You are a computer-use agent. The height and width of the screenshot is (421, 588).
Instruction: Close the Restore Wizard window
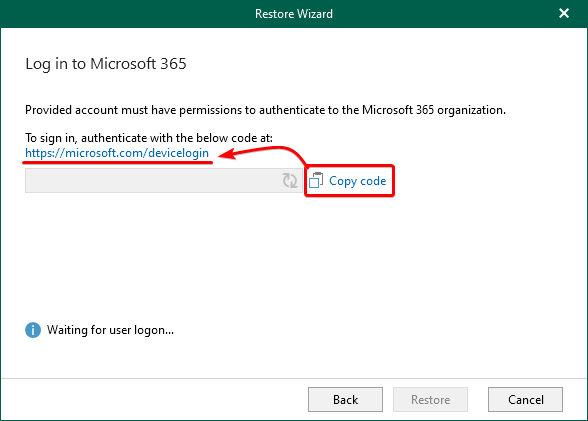(564, 13)
